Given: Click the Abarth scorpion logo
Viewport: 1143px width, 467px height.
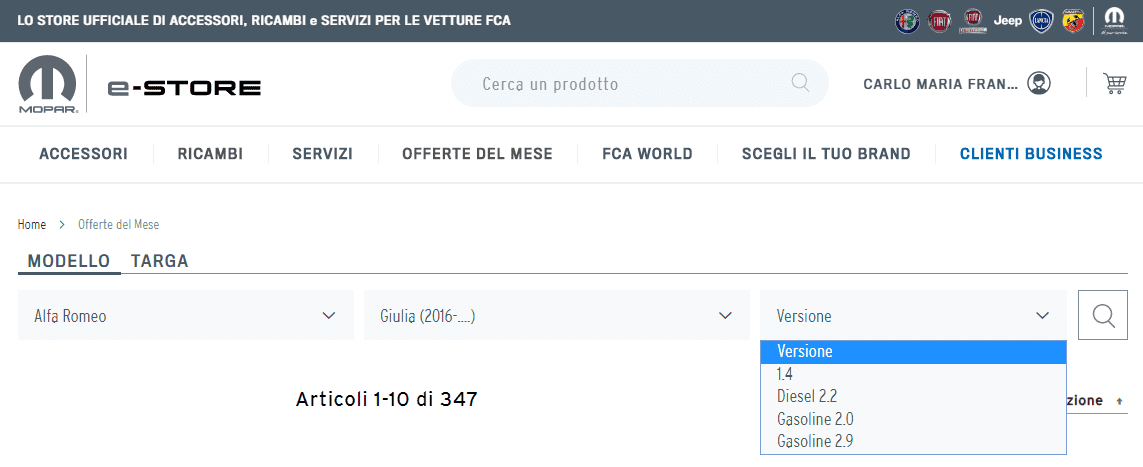Looking at the screenshot, I should pos(1073,21).
